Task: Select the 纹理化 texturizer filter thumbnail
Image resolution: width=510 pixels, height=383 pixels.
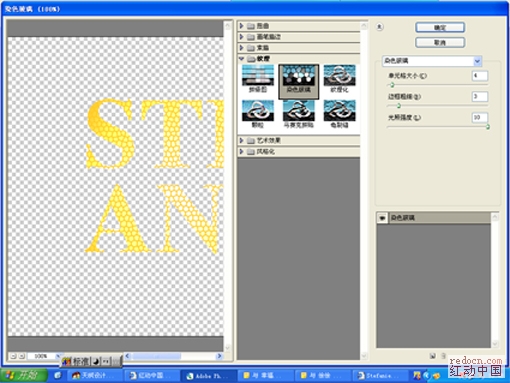Action: (339, 79)
